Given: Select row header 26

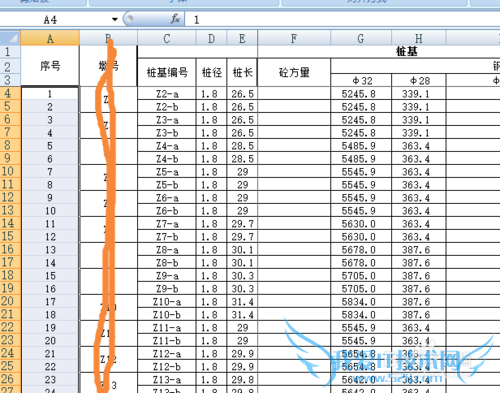Looking at the screenshot, I should coord(10,379).
